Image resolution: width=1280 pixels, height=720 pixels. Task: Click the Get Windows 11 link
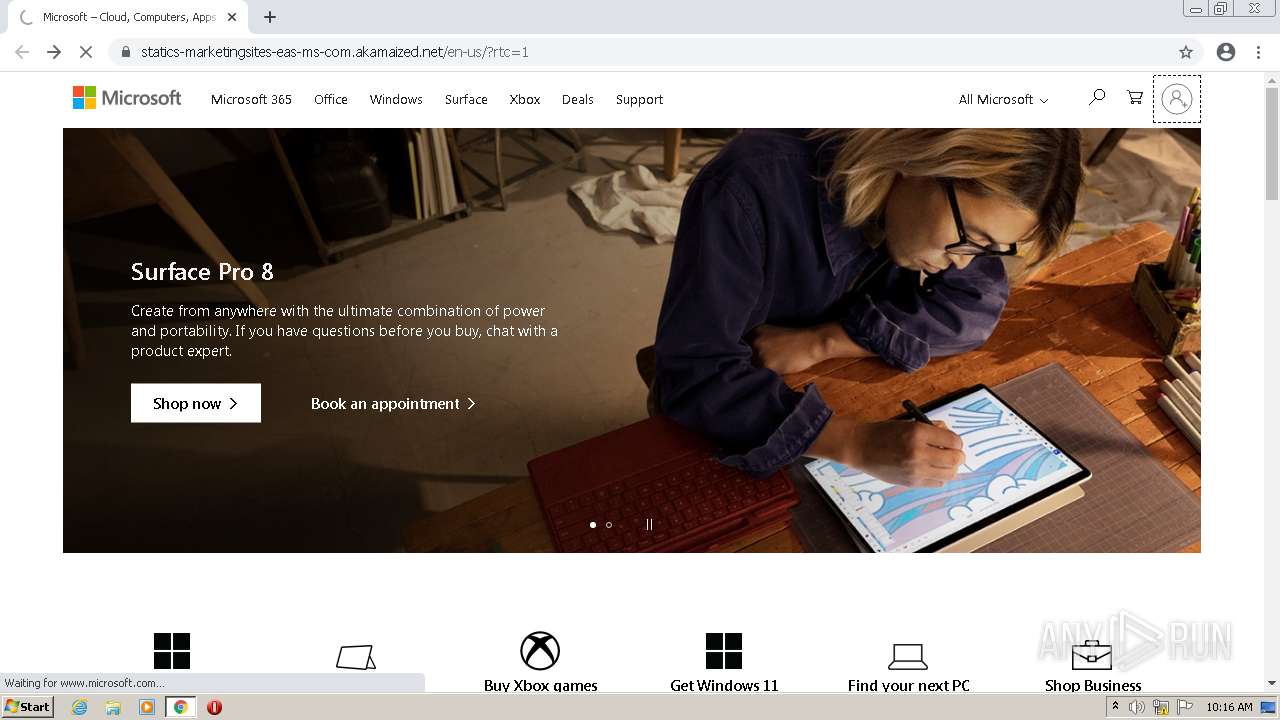coord(724,685)
